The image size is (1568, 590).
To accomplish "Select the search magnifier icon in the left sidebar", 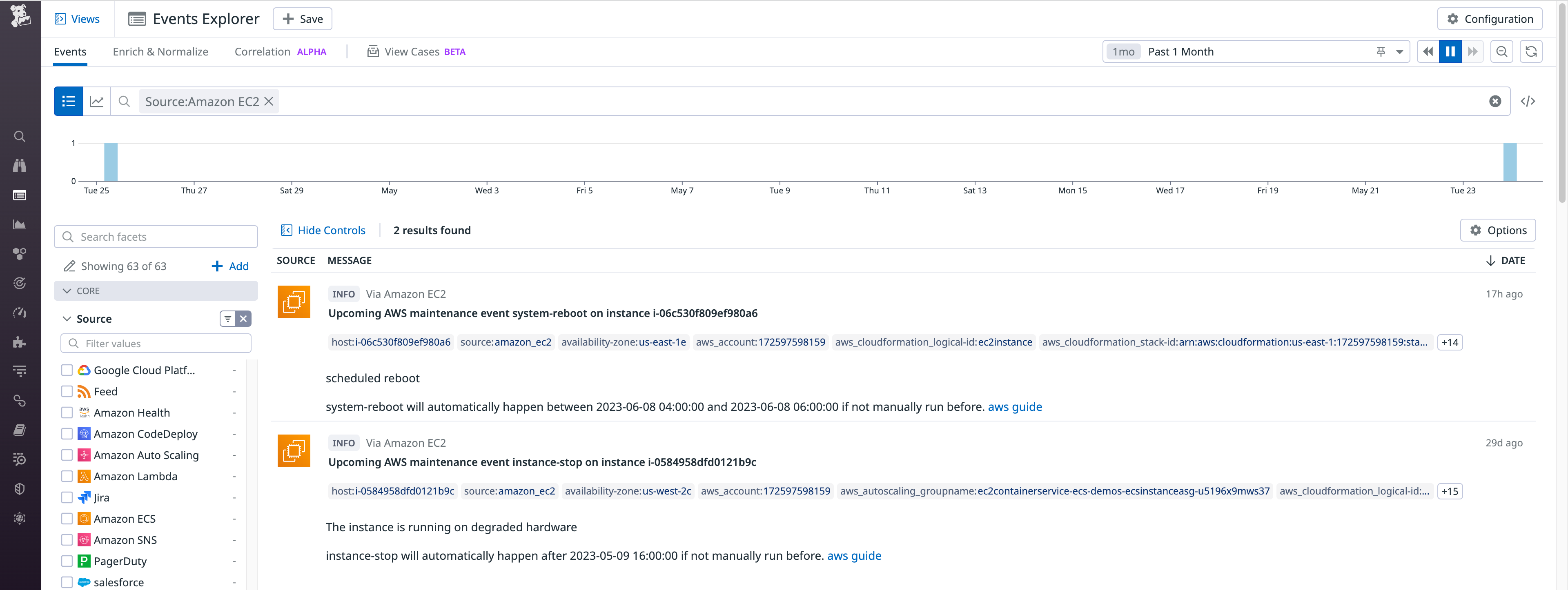I will click(x=20, y=136).
